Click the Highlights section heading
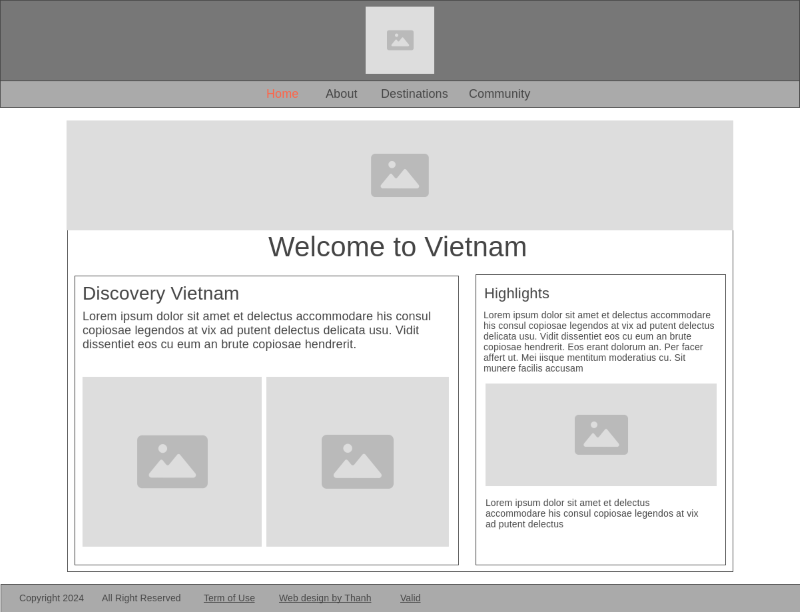This screenshot has width=800, height=612. click(517, 293)
